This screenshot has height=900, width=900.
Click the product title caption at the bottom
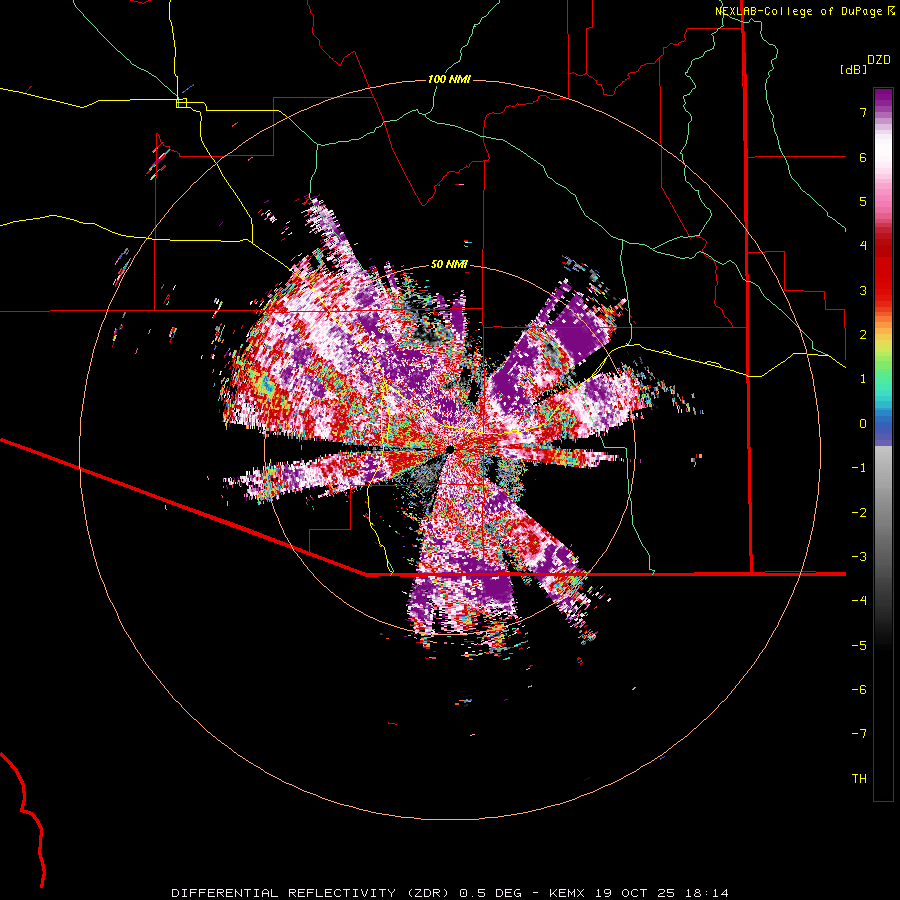[x=450, y=893]
